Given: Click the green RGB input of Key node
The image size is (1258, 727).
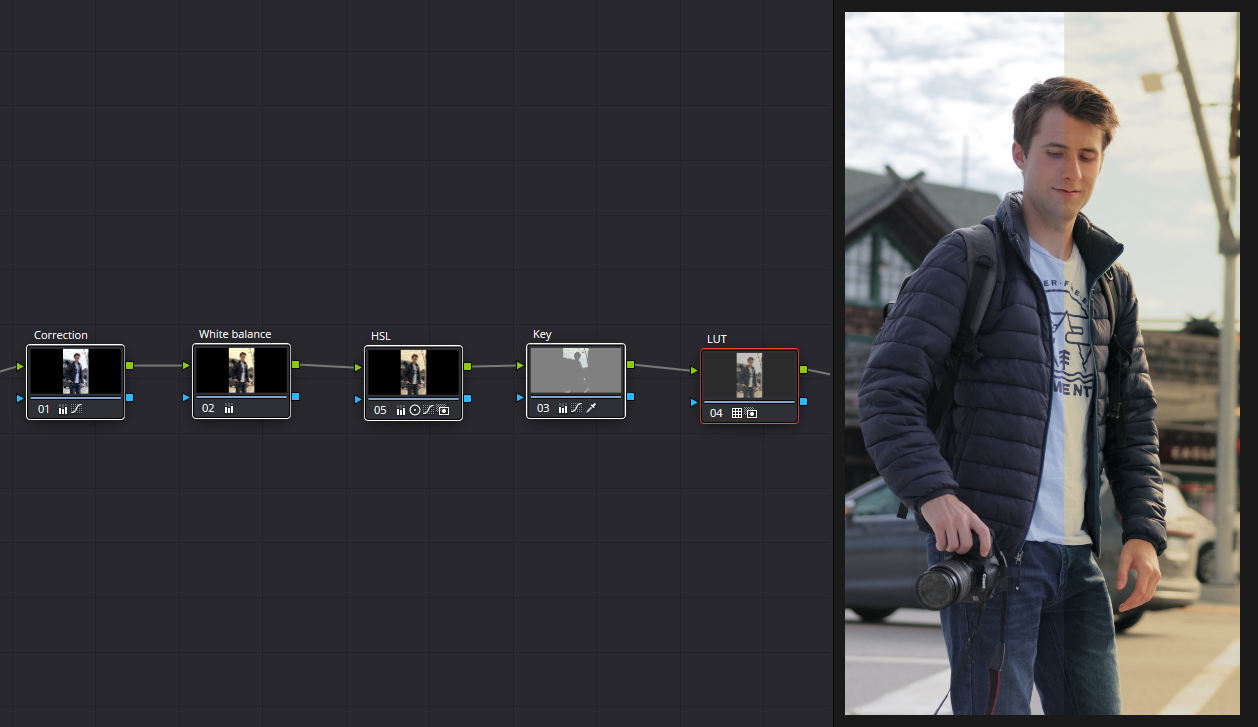Looking at the screenshot, I should 520,366.
